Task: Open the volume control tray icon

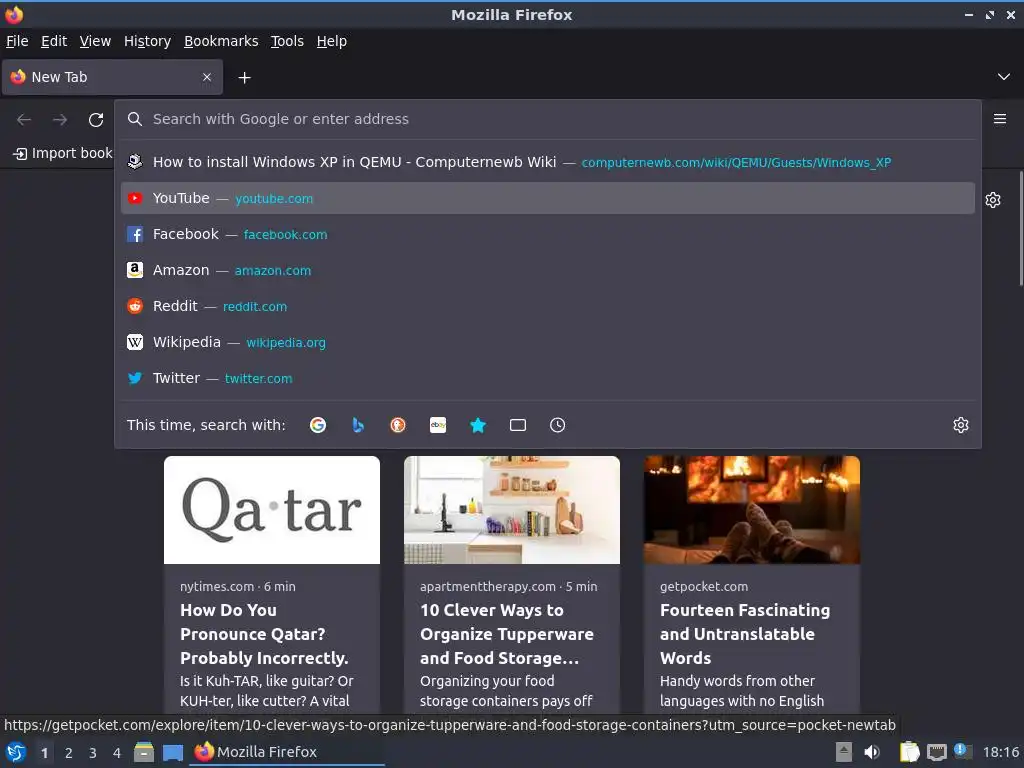Action: click(x=872, y=752)
